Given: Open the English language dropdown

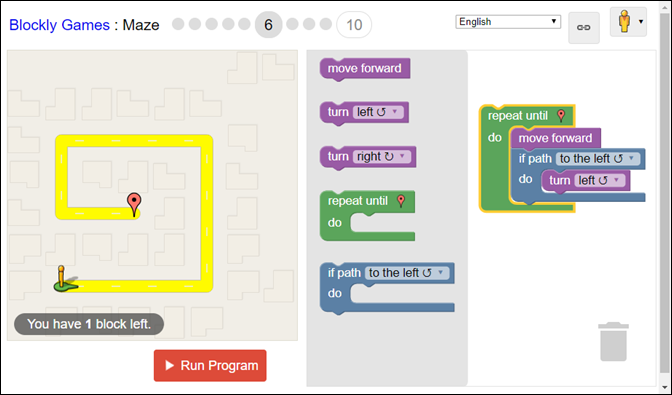Looking at the screenshot, I should pos(508,21).
